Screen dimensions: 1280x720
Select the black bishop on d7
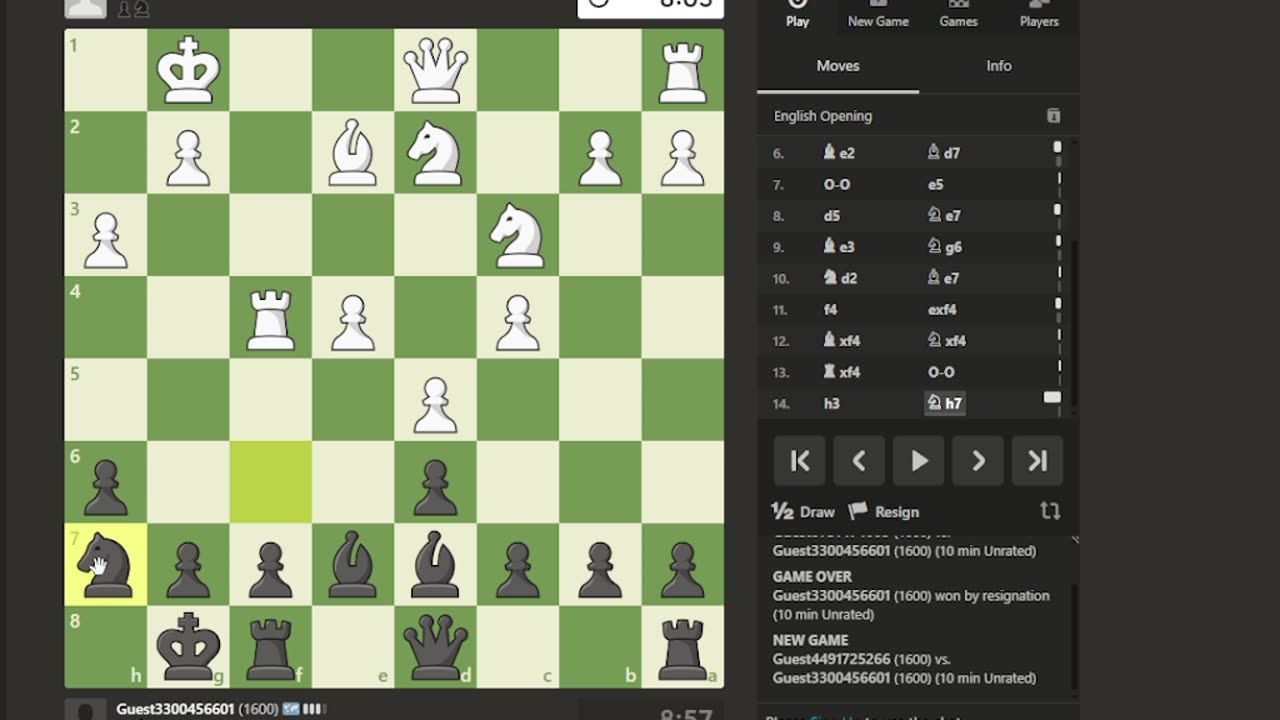435,565
